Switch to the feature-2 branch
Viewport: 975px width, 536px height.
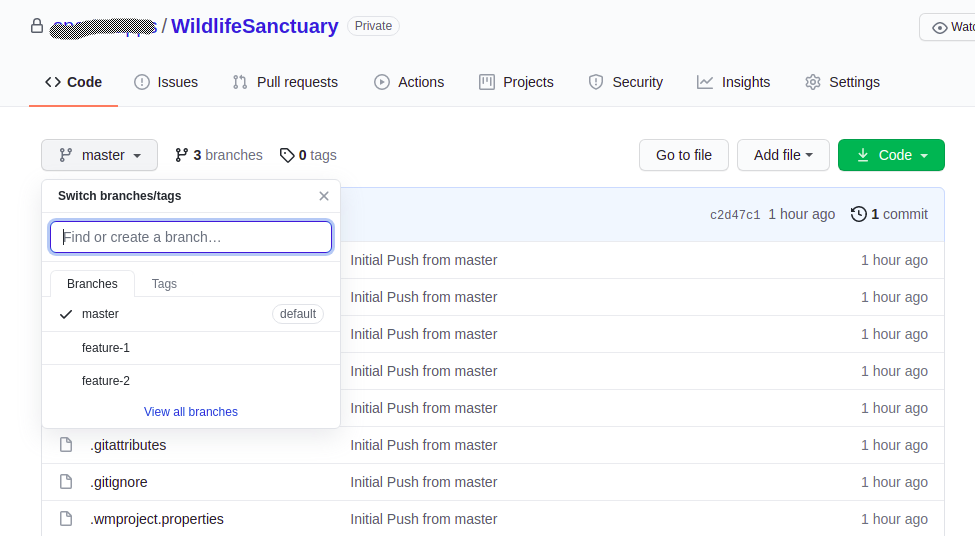pos(106,381)
